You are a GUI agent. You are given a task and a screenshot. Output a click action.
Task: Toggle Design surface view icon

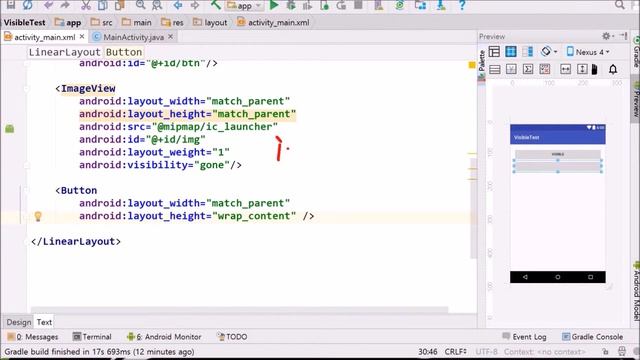494,52
